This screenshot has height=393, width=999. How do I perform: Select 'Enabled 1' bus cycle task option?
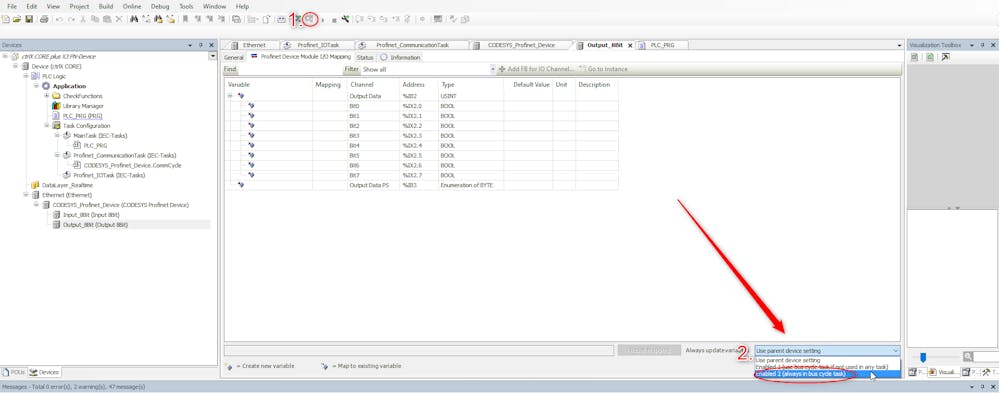(828, 367)
